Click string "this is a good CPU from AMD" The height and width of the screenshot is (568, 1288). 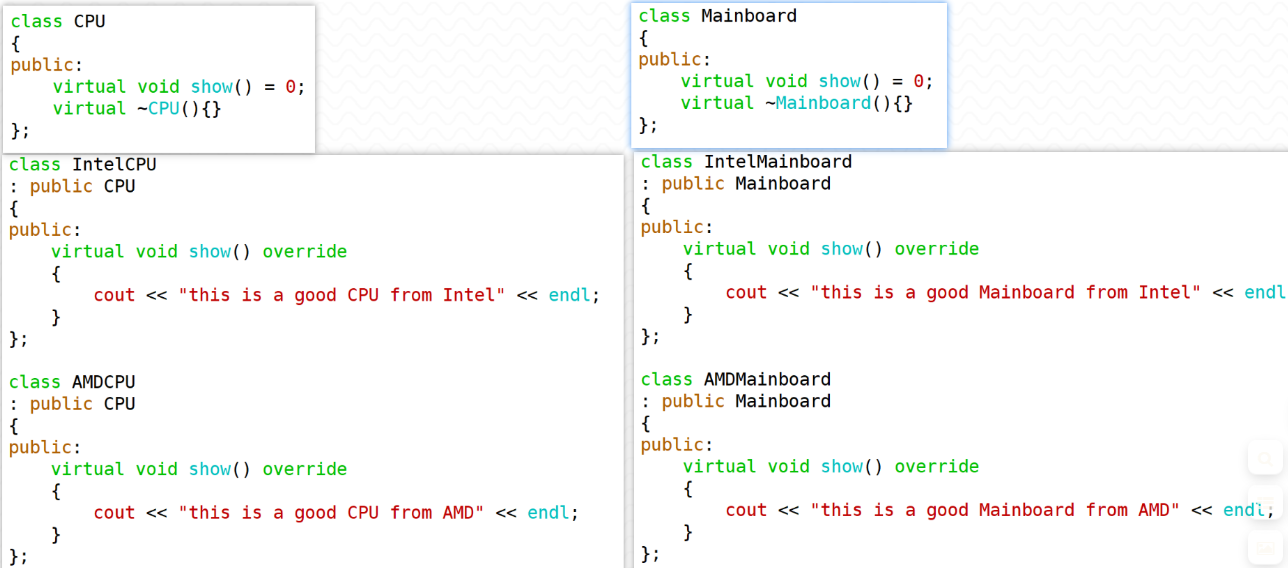point(332,513)
